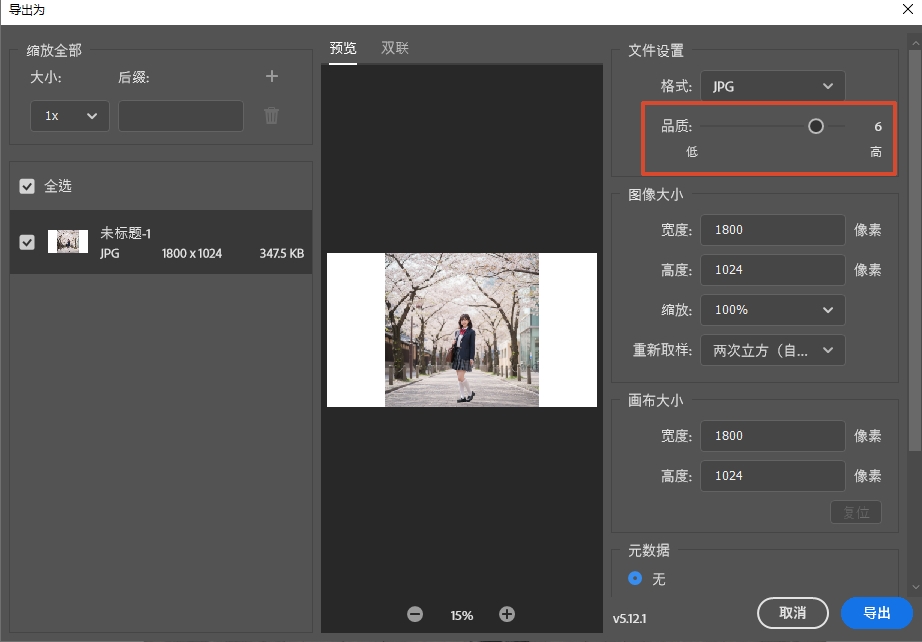
Task: Zoom out preview with minus icon
Action: tap(415, 614)
